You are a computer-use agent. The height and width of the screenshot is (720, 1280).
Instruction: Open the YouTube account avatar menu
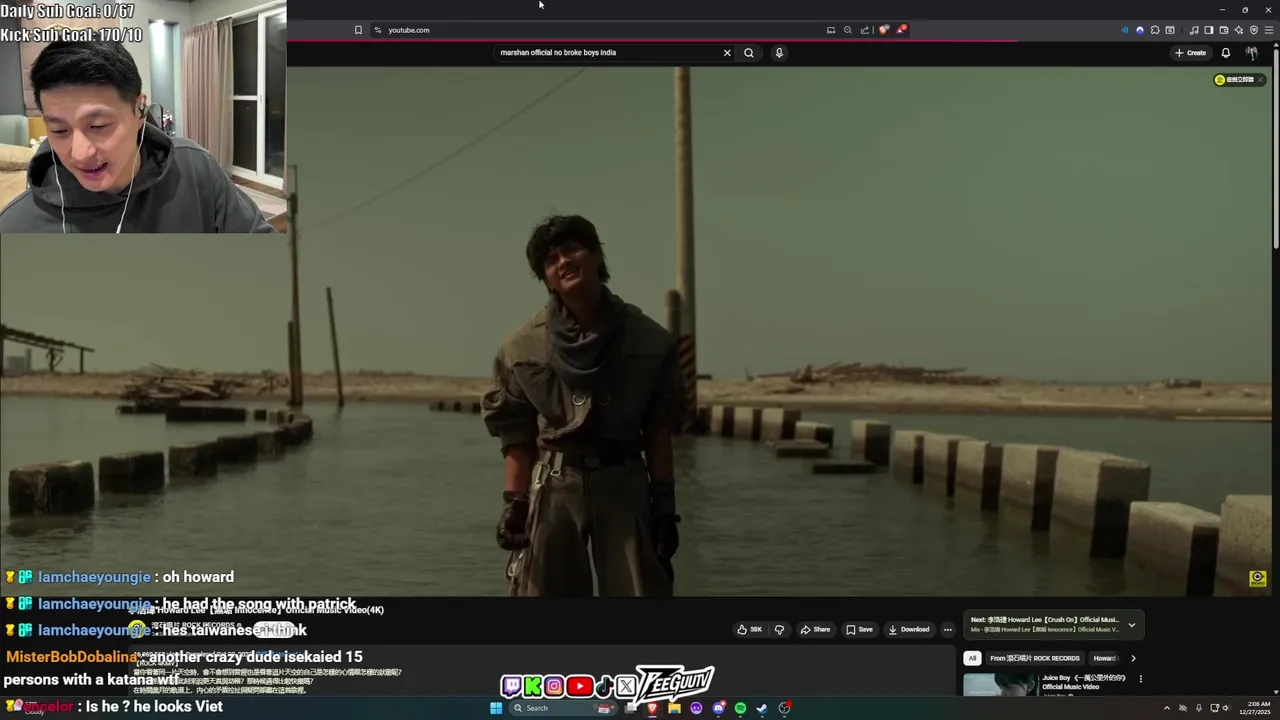(x=1252, y=53)
